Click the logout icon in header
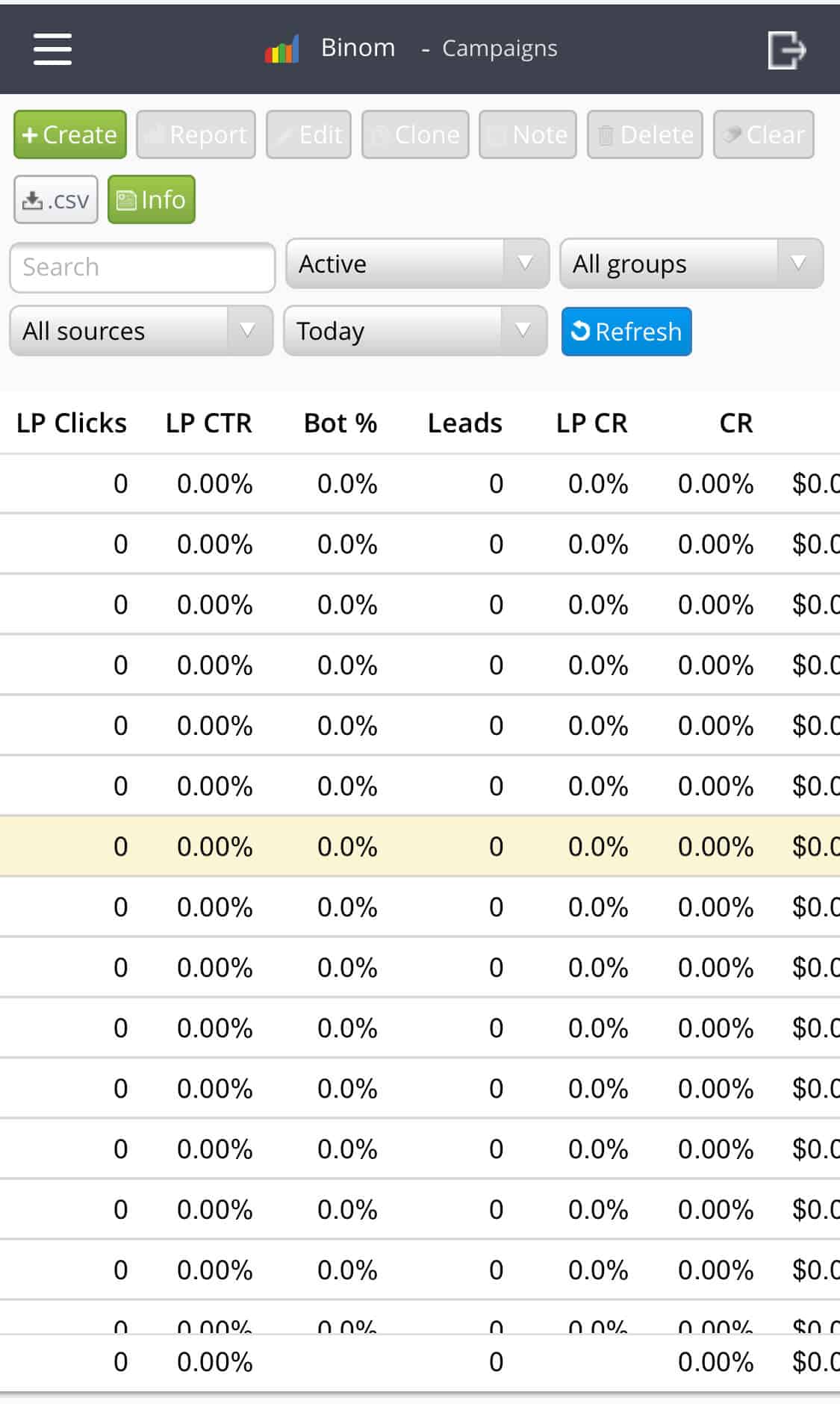This screenshot has width=840, height=1404. point(786,50)
